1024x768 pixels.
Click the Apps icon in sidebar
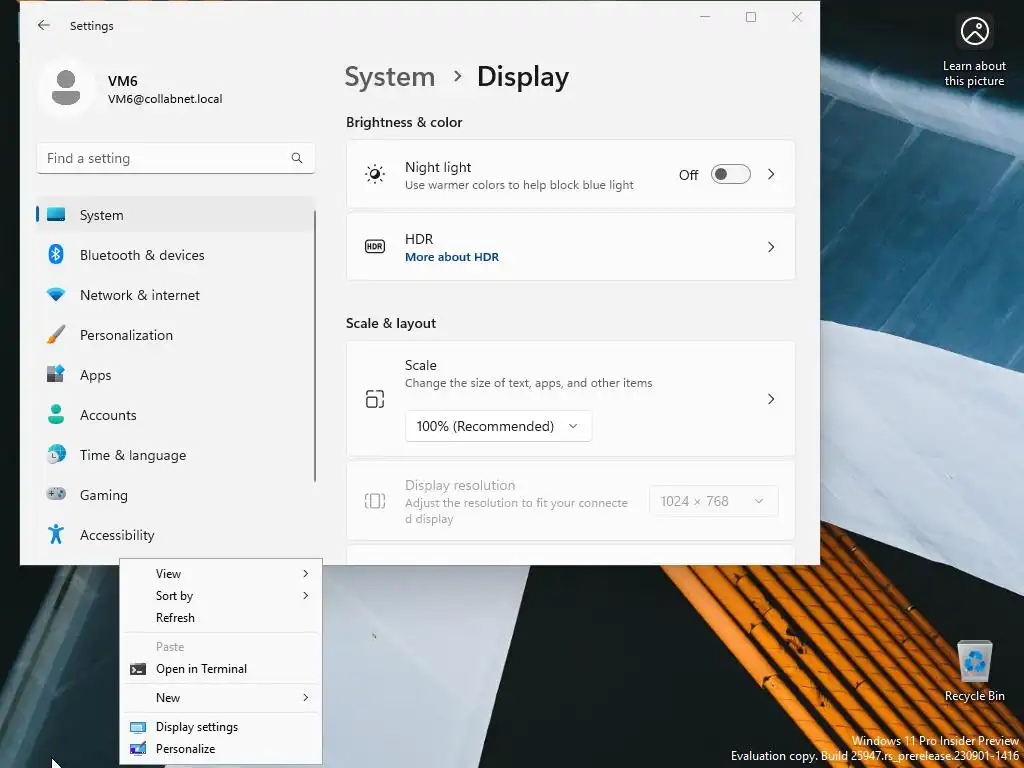(56, 374)
